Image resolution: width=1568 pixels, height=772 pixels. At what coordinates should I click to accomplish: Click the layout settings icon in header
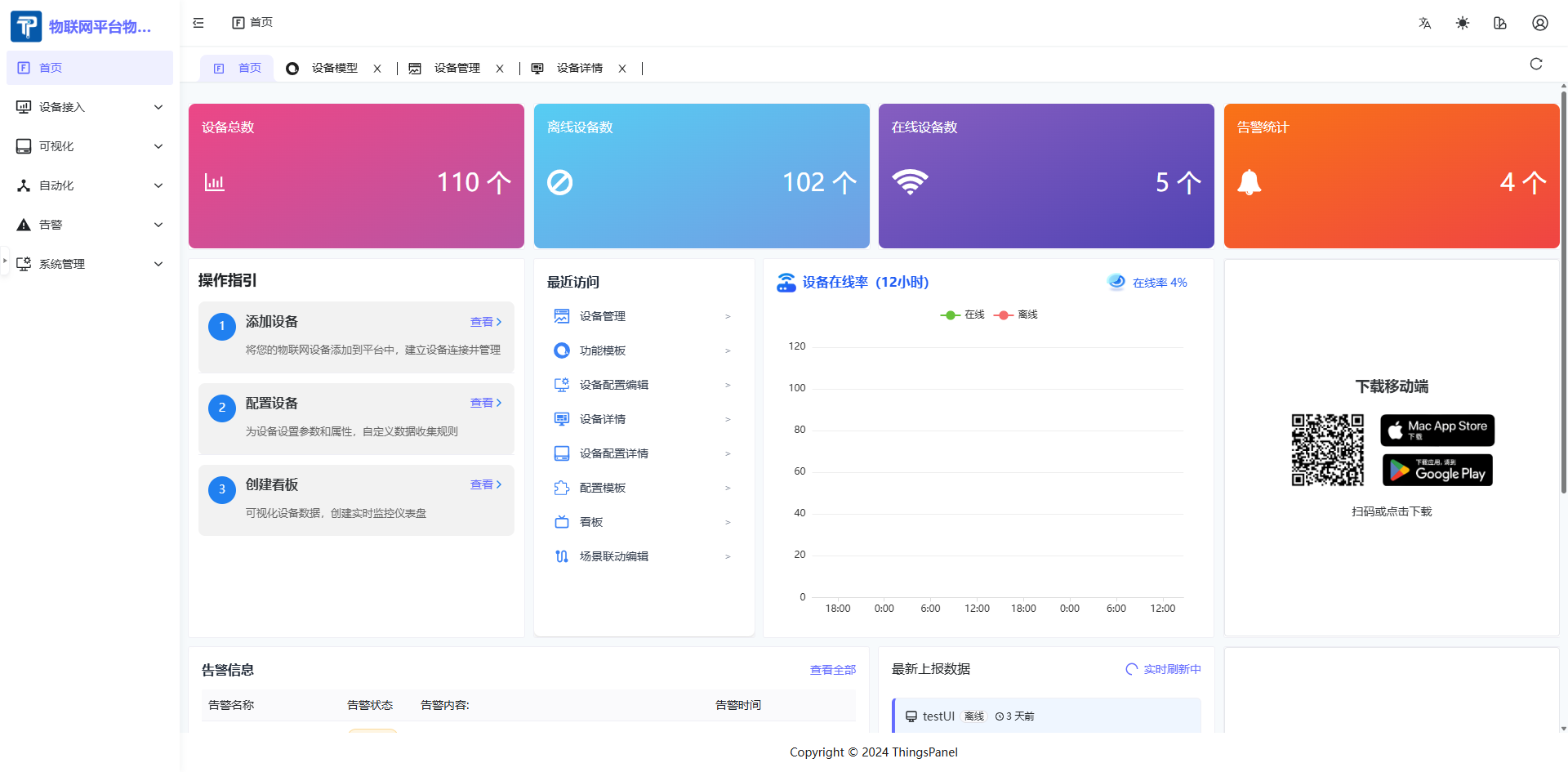click(x=1500, y=23)
